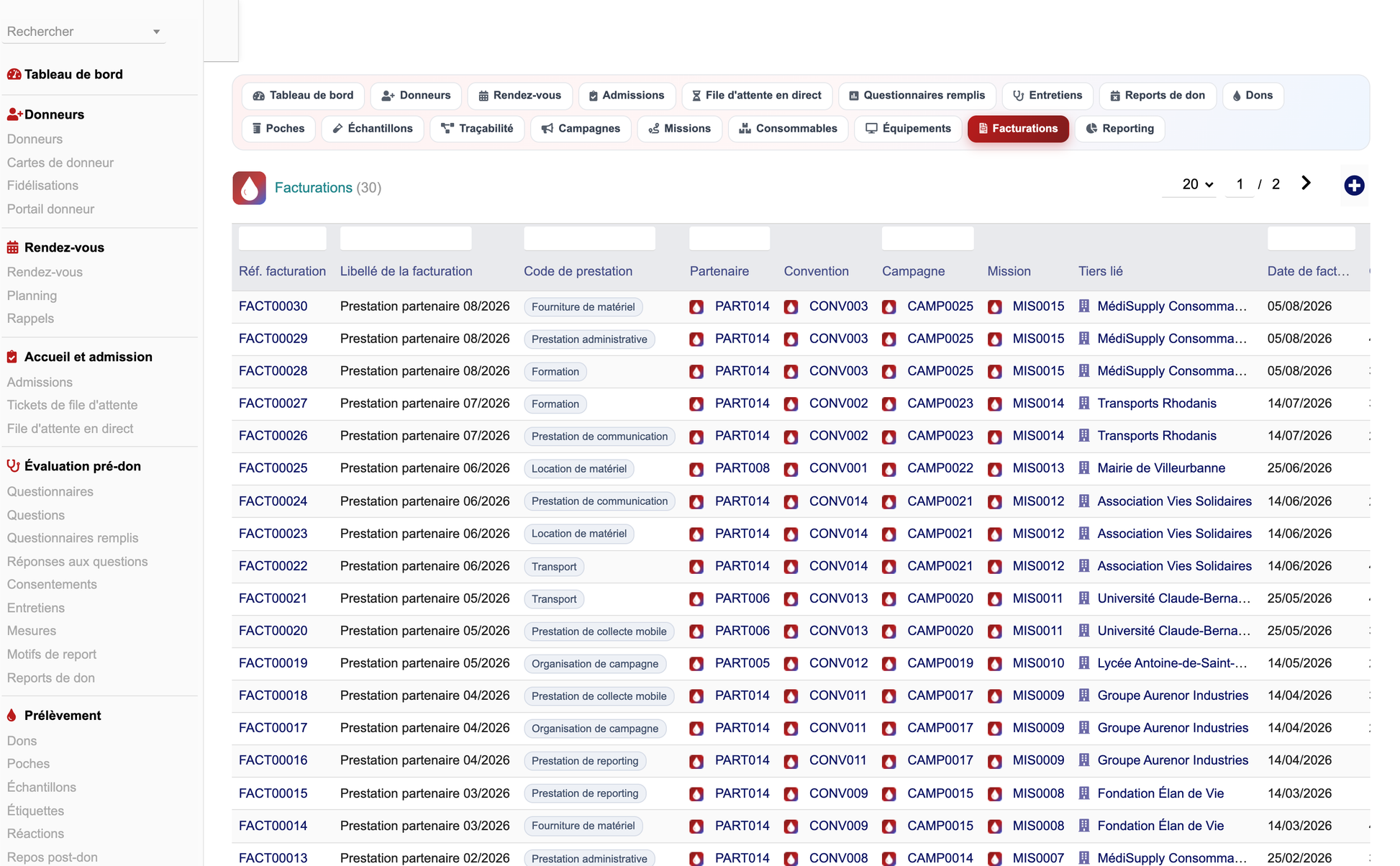
Task: Click convention icon beside CONV011 in FACT00016 row
Action: (x=791, y=761)
